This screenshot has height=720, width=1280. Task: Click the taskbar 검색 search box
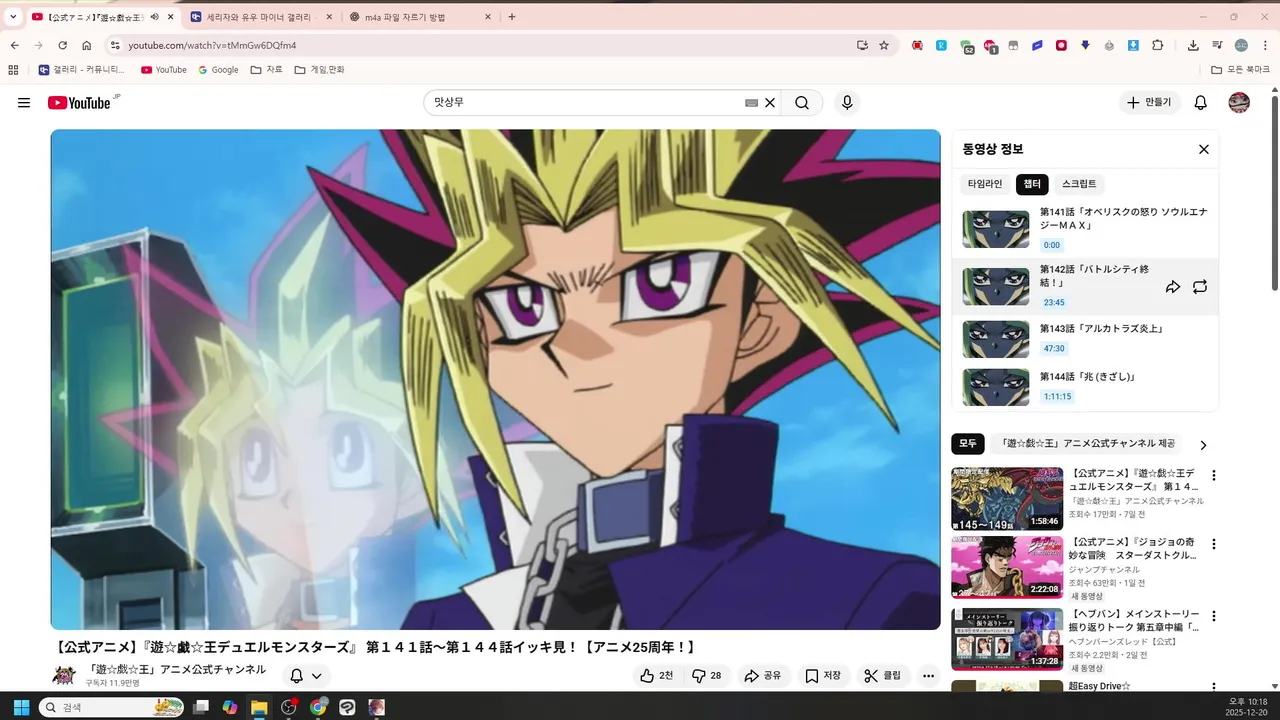tap(112, 707)
